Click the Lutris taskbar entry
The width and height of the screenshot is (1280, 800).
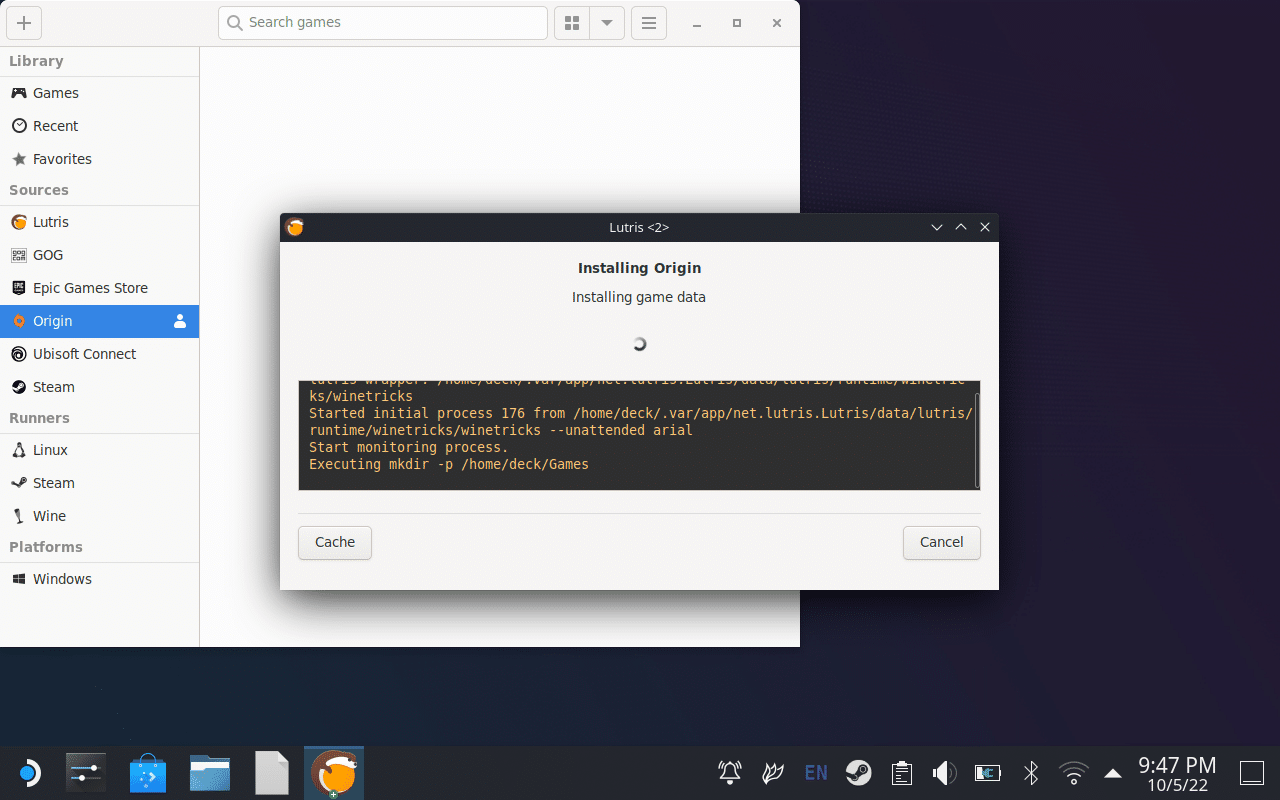334,773
